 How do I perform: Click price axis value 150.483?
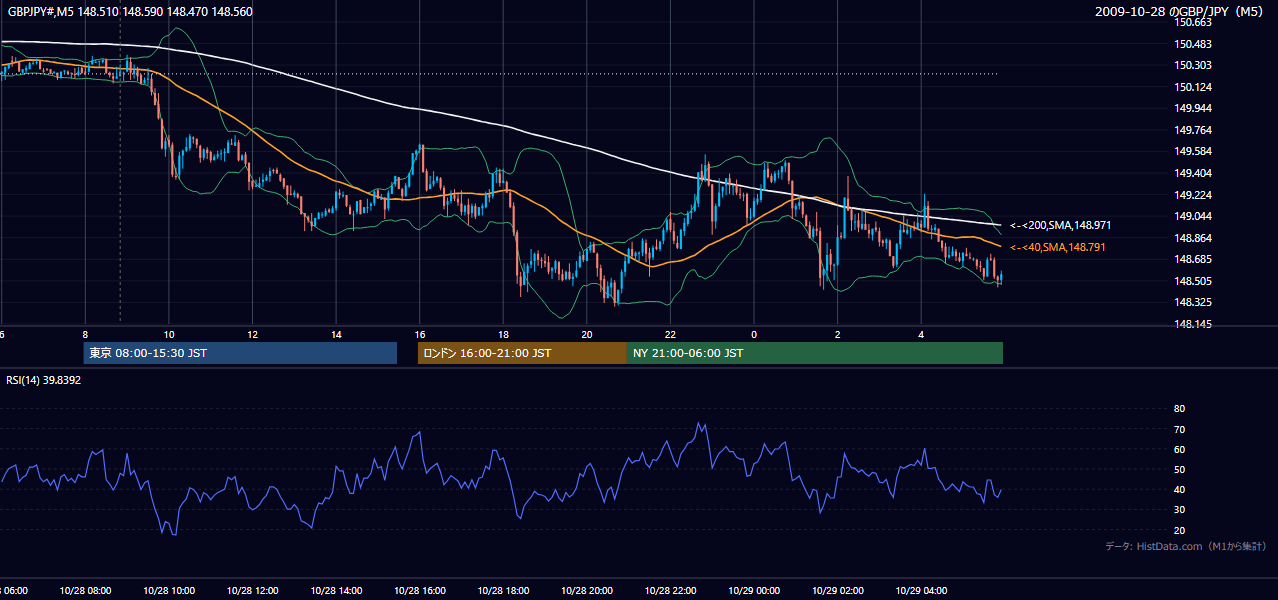(x=1194, y=44)
